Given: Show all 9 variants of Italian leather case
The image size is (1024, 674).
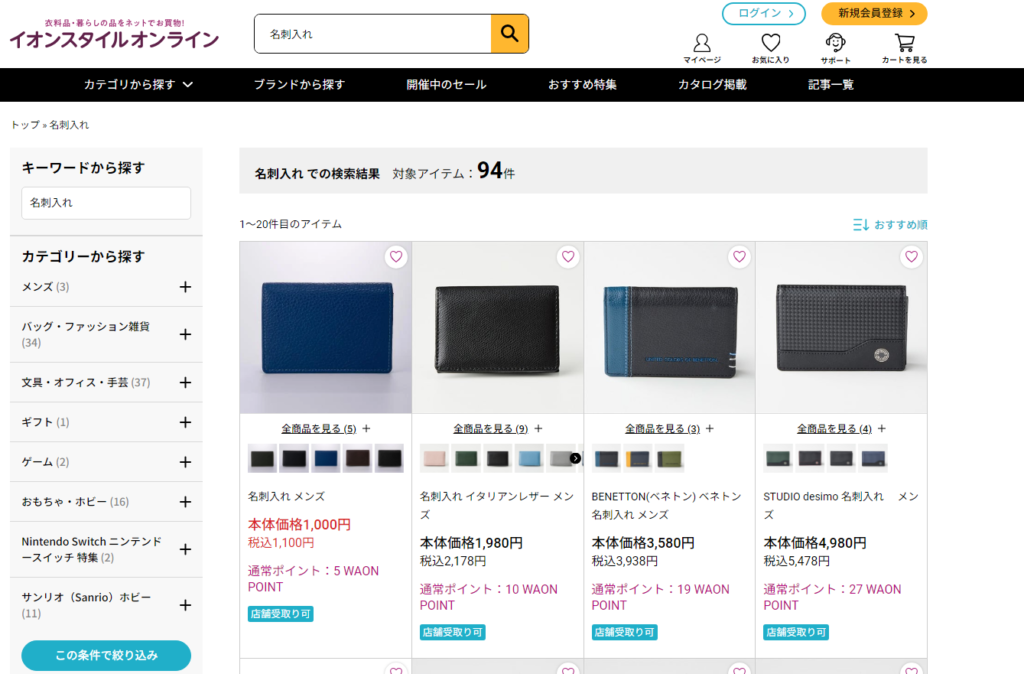Looking at the screenshot, I should [x=490, y=428].
